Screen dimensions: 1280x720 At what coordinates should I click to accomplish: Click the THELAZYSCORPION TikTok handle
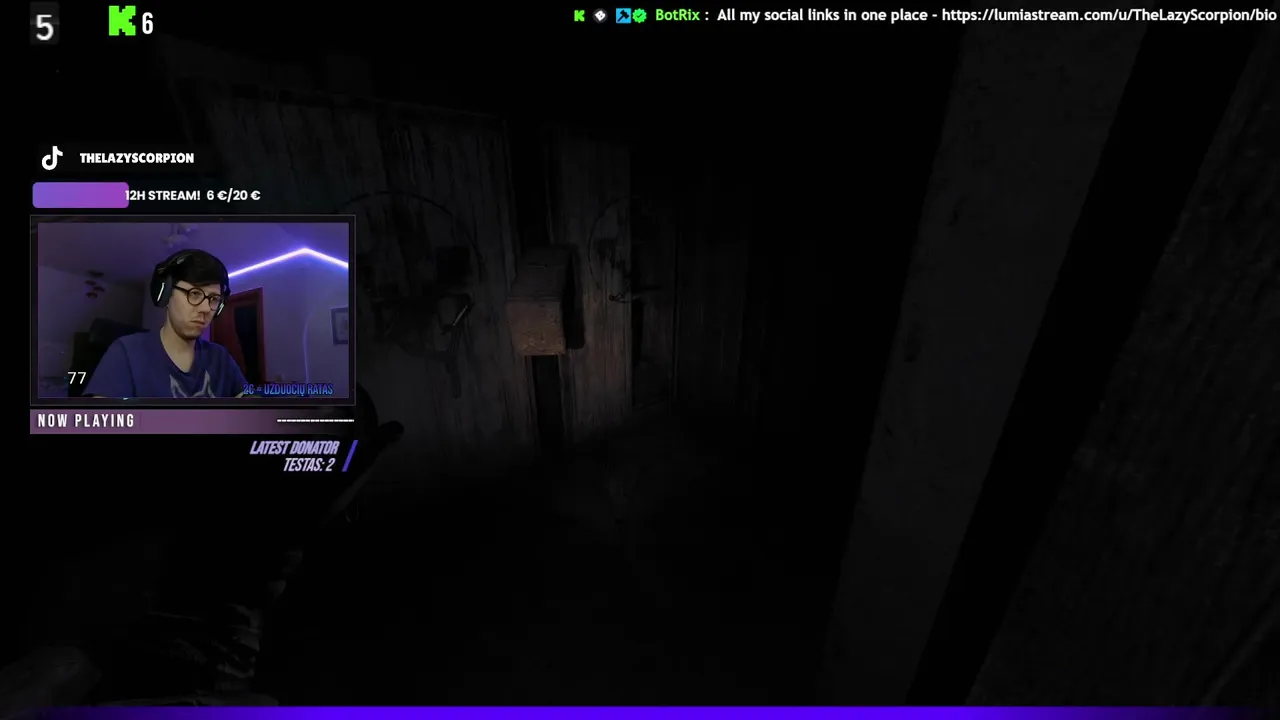coord(137,158)
